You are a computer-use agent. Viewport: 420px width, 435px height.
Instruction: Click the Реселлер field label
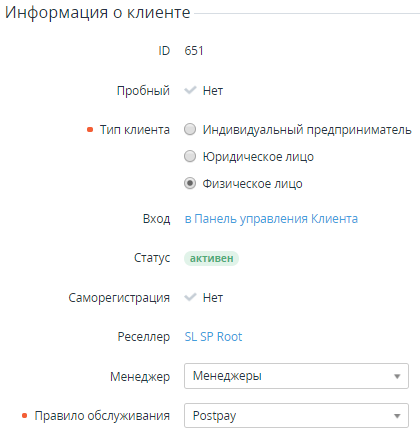pos(144,337)
